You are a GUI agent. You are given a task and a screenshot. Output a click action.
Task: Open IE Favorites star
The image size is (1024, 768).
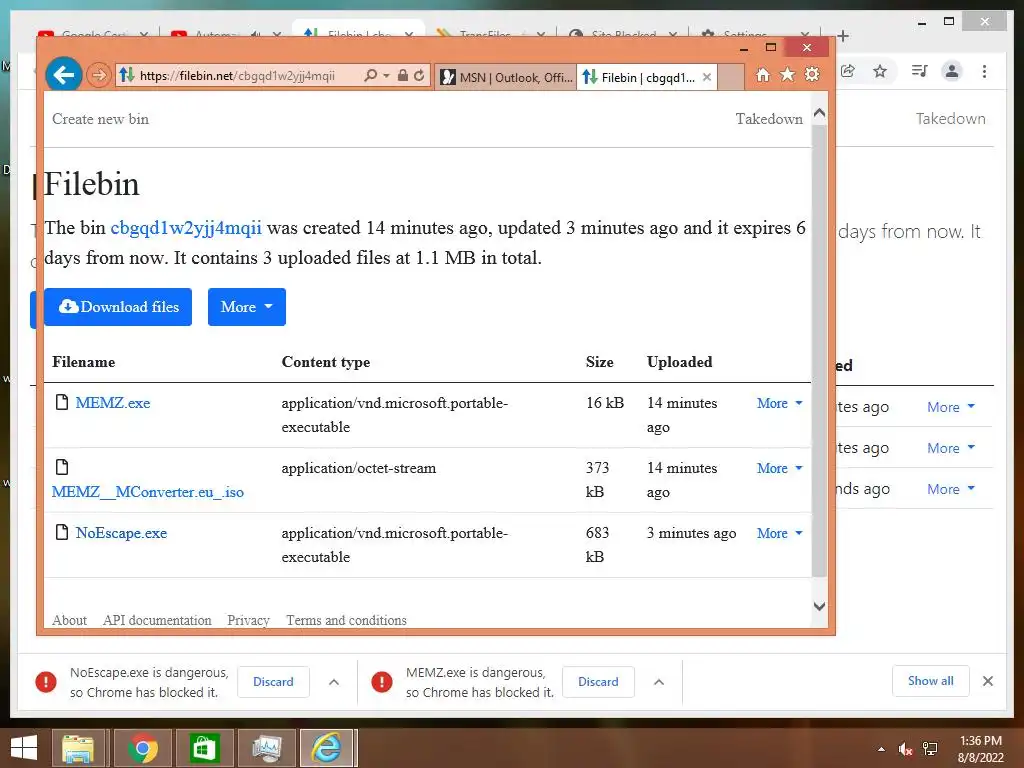[788, 74]
